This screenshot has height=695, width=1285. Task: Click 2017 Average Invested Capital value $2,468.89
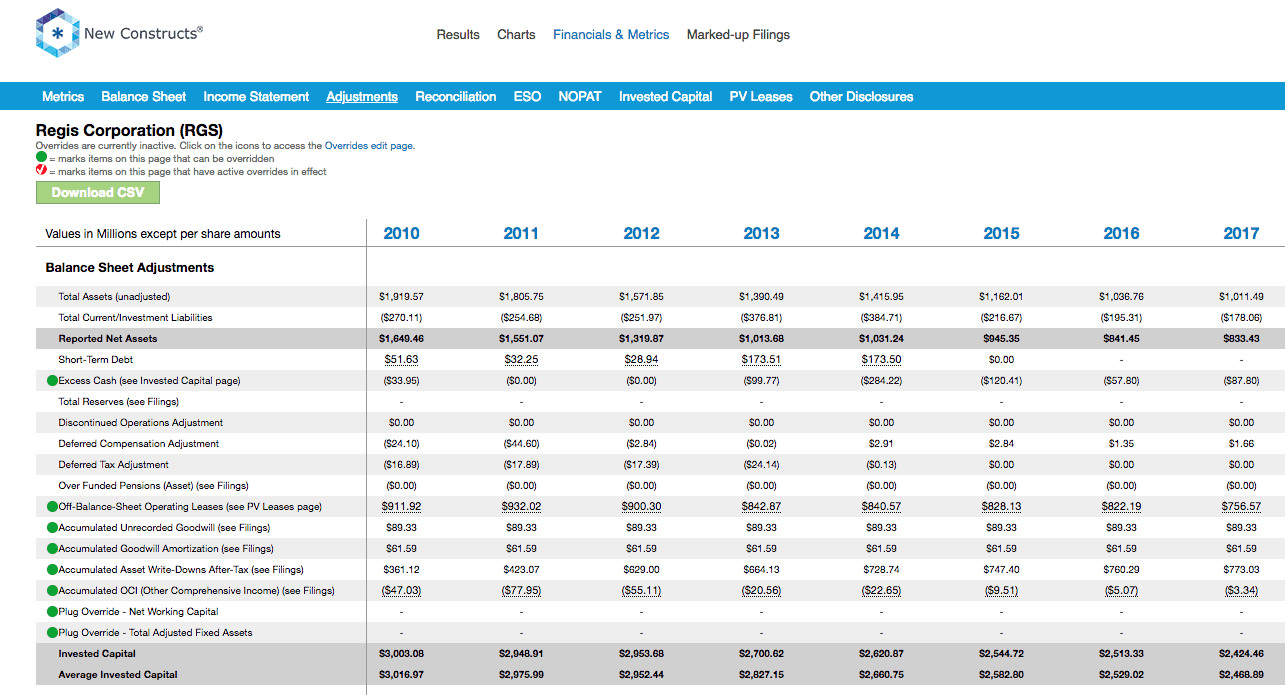point(1241,675)
